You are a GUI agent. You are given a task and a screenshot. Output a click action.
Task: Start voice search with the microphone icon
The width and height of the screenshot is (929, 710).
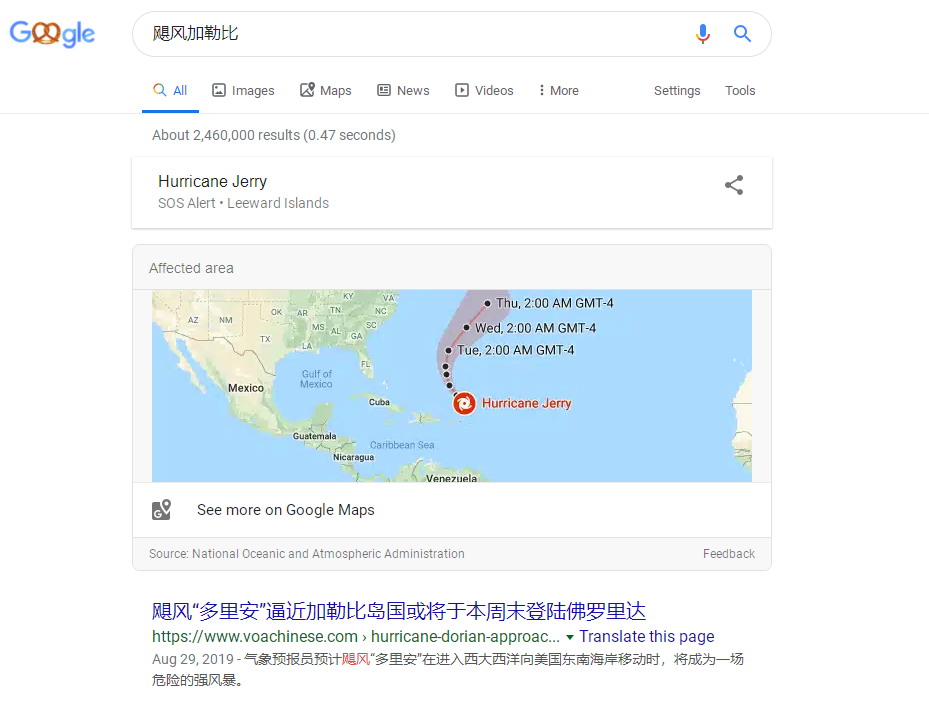pyautogui.click(x=703, y=34)
